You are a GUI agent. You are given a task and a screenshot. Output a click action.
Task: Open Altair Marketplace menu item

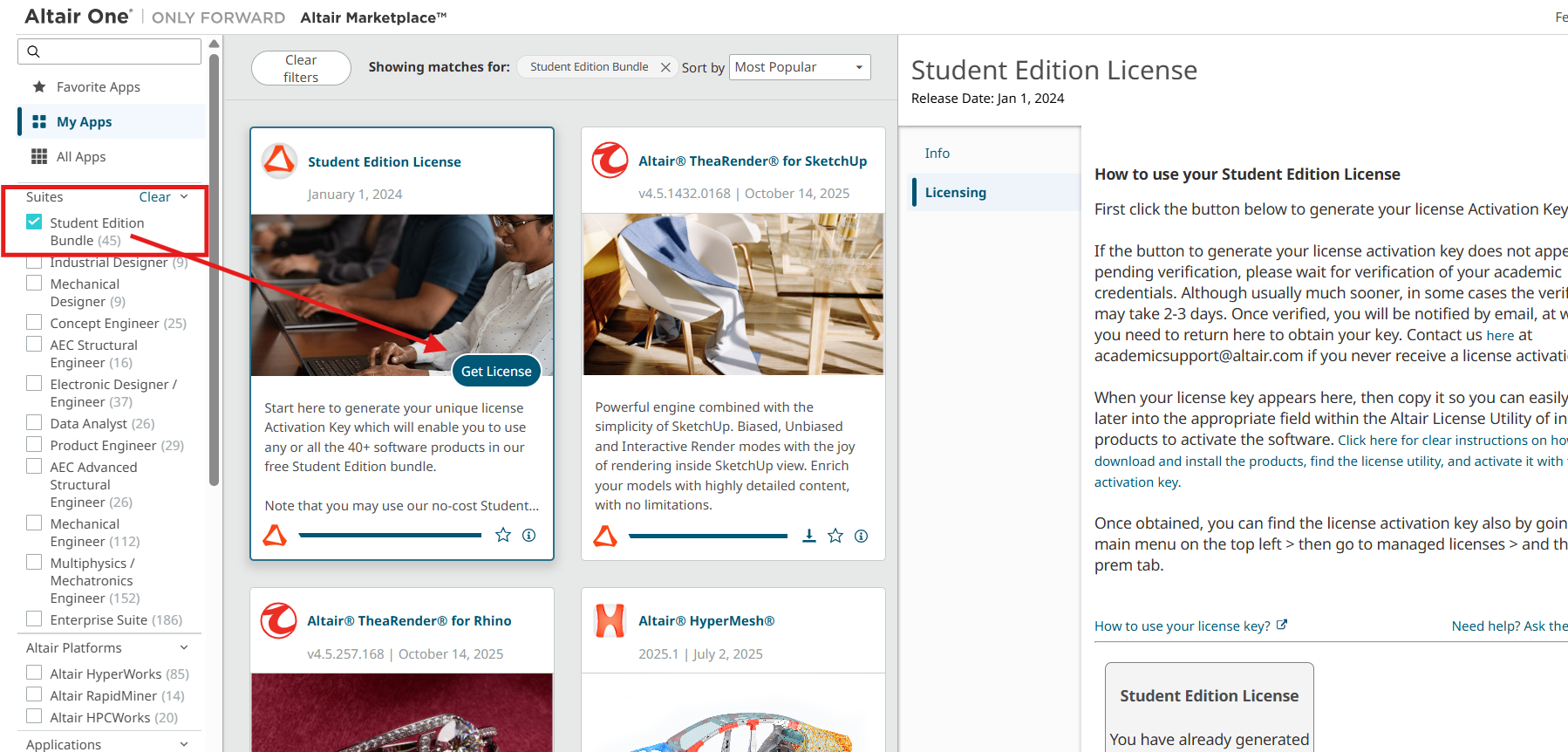click(373, 17)
